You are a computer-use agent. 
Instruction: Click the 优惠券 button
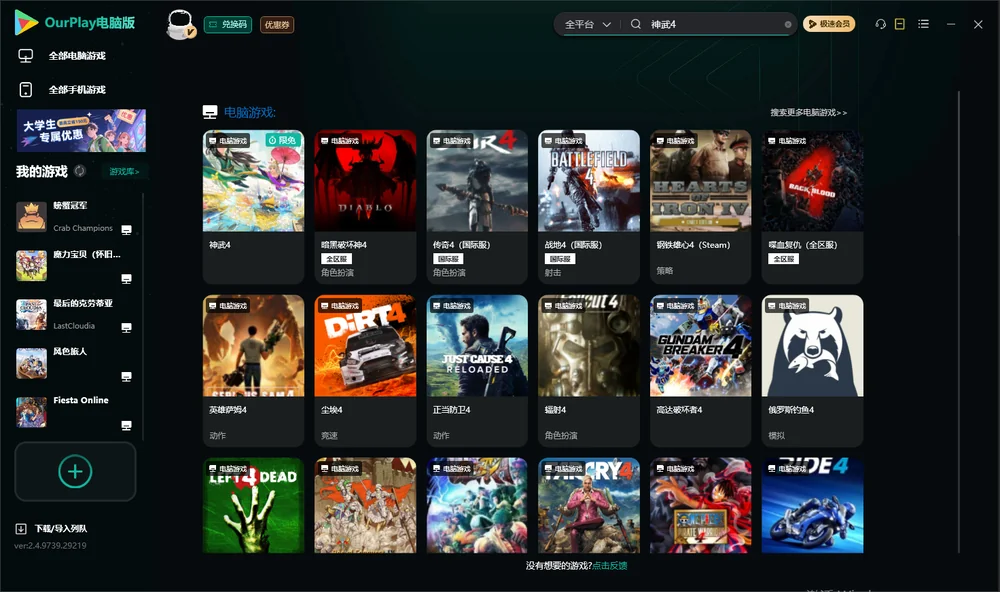pyautogui.click(x=277, y=25)
